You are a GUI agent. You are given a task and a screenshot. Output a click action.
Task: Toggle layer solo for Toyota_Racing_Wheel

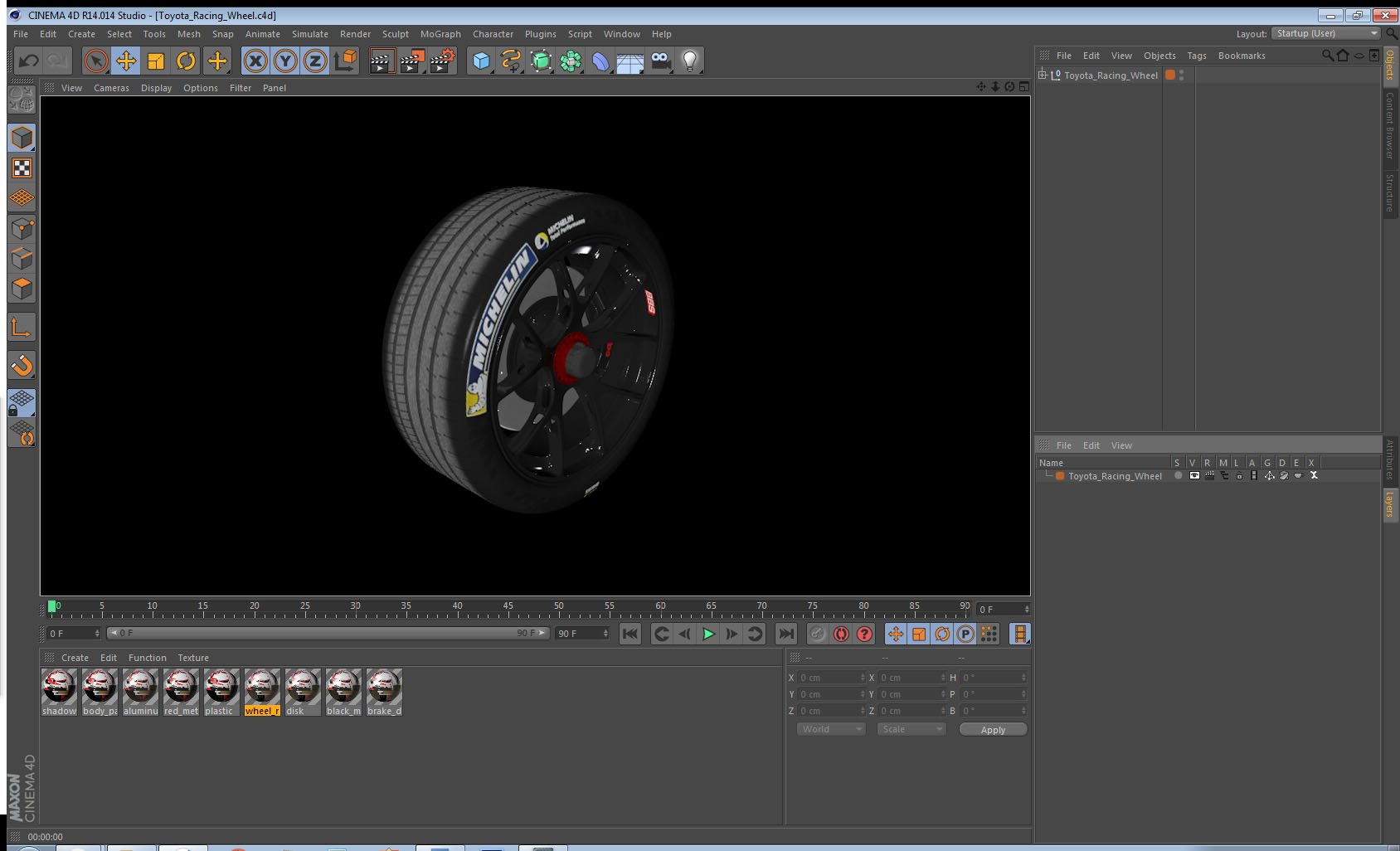(x=1178, y=475)
